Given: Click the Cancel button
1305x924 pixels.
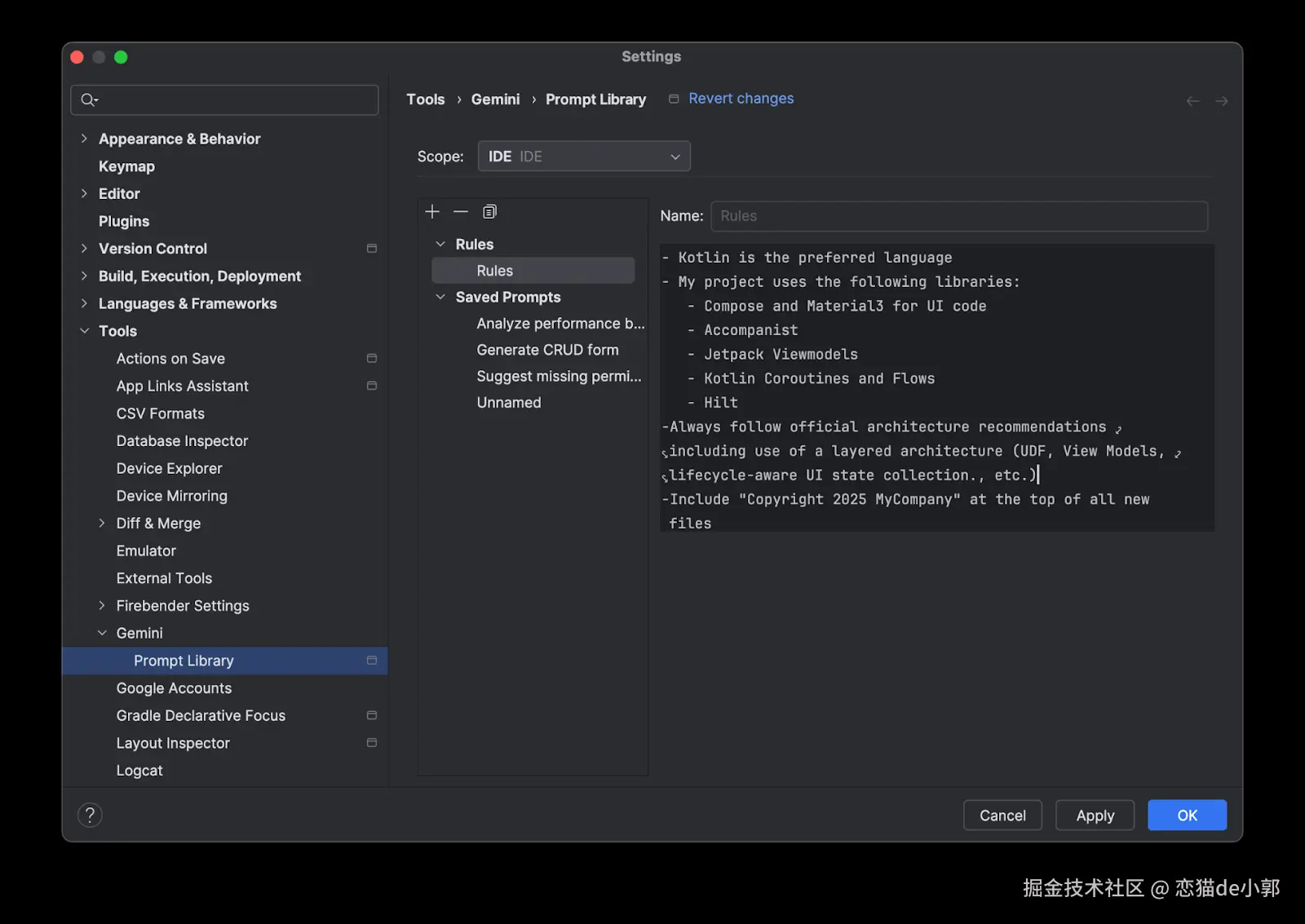Looking at the screenshot, I should [x=1002, y=815].
